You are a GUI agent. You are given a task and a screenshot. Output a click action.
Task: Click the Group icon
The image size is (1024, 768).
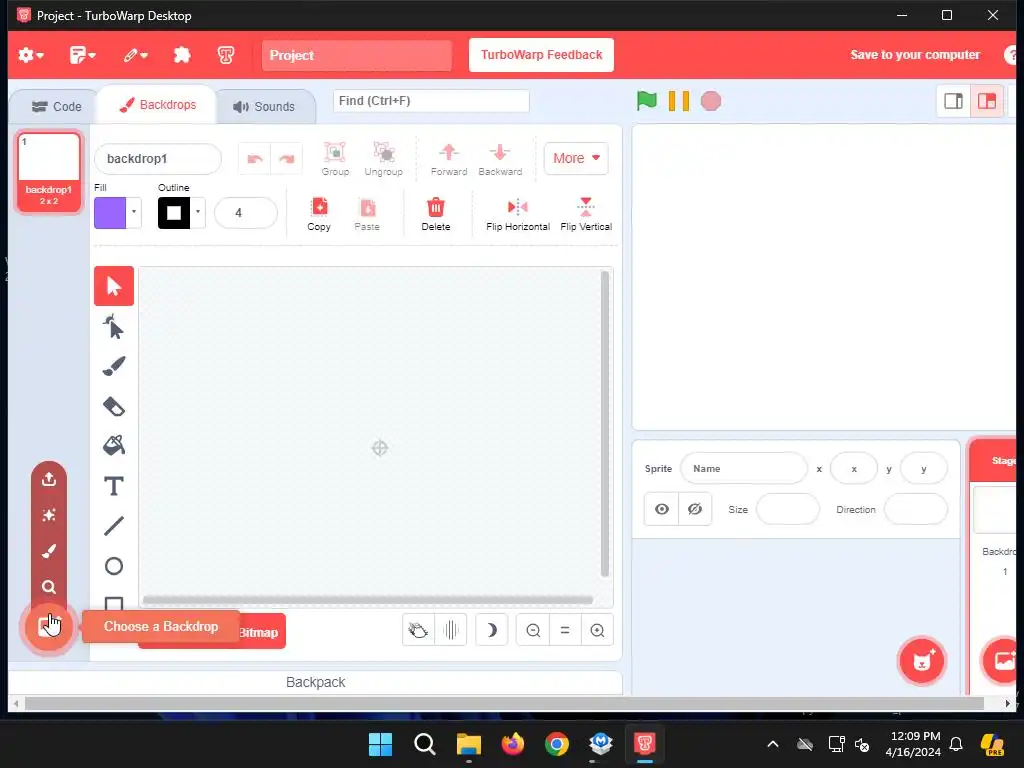[335, 159]
